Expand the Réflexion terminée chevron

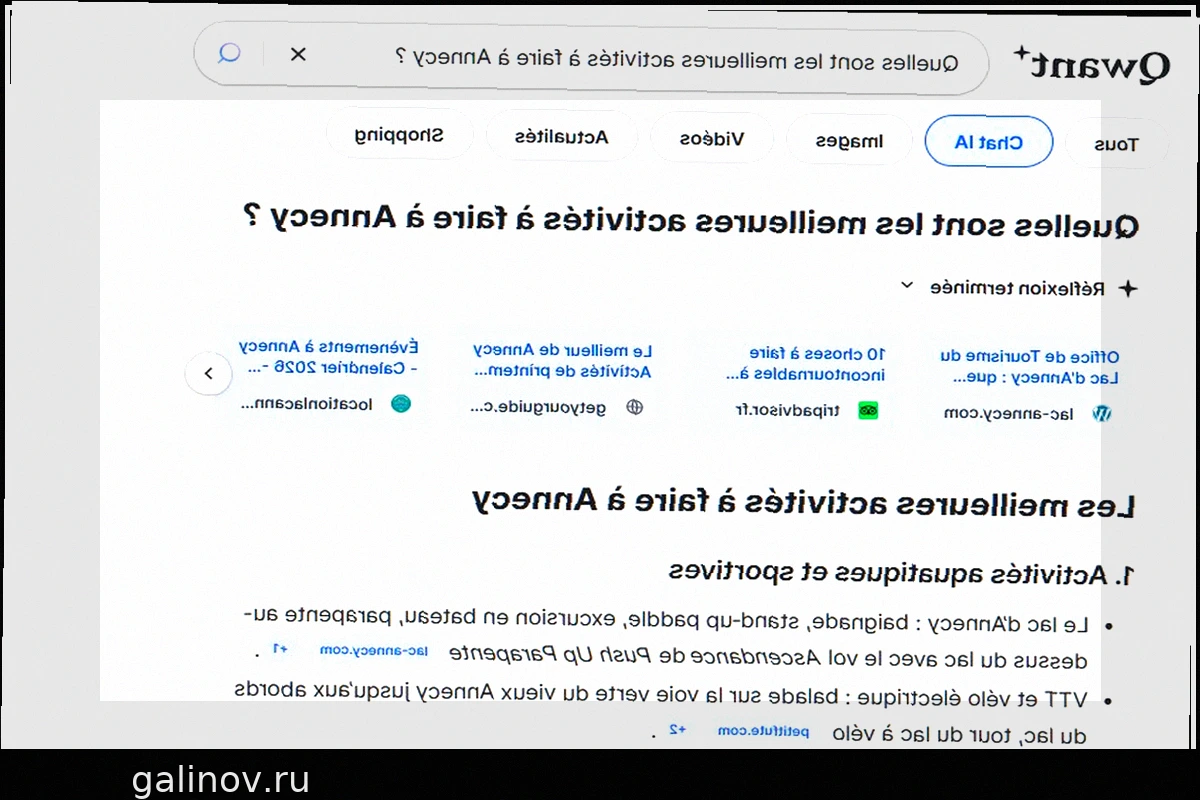coord(907,286)
